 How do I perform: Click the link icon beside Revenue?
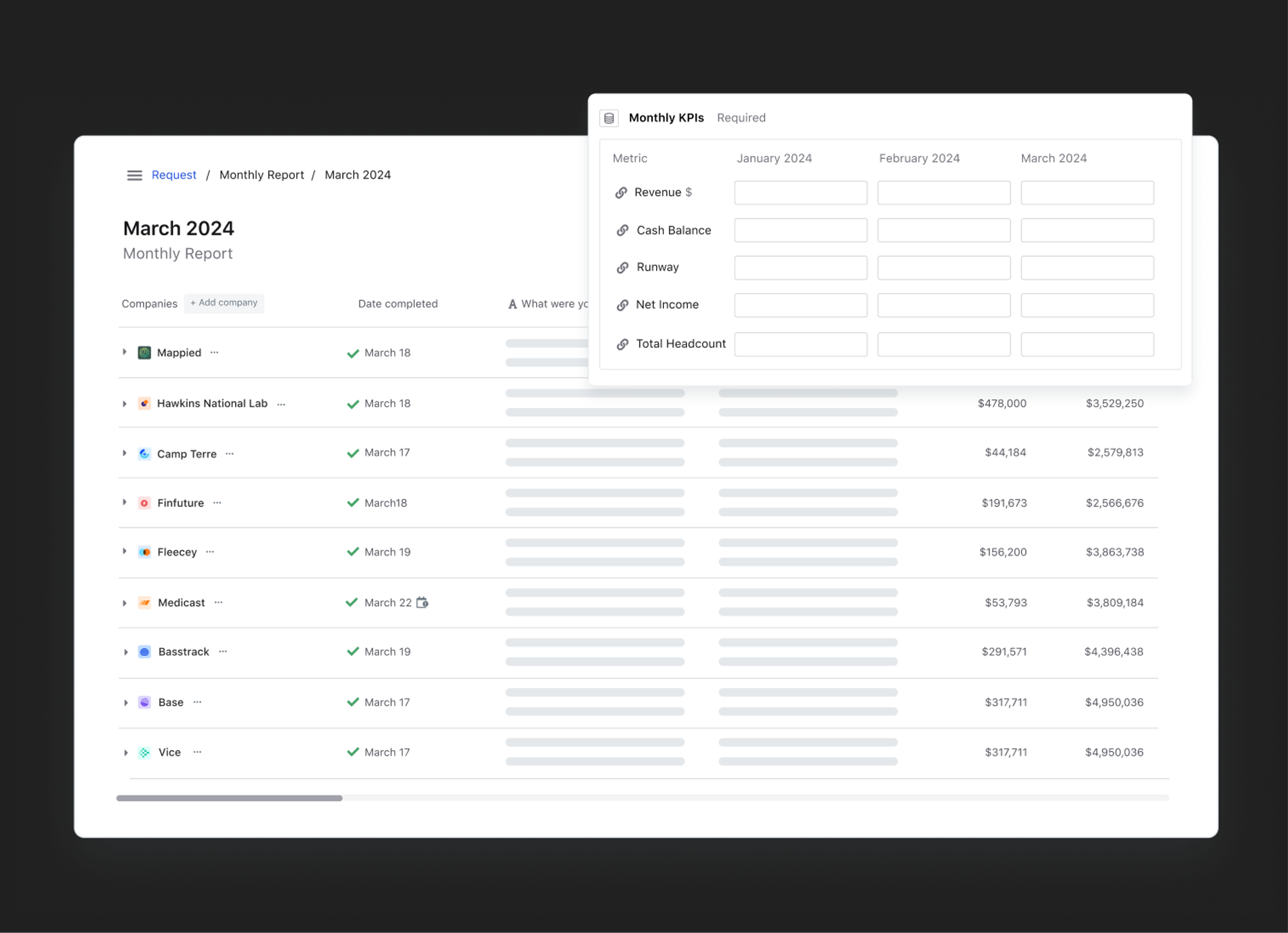(621, 193)
